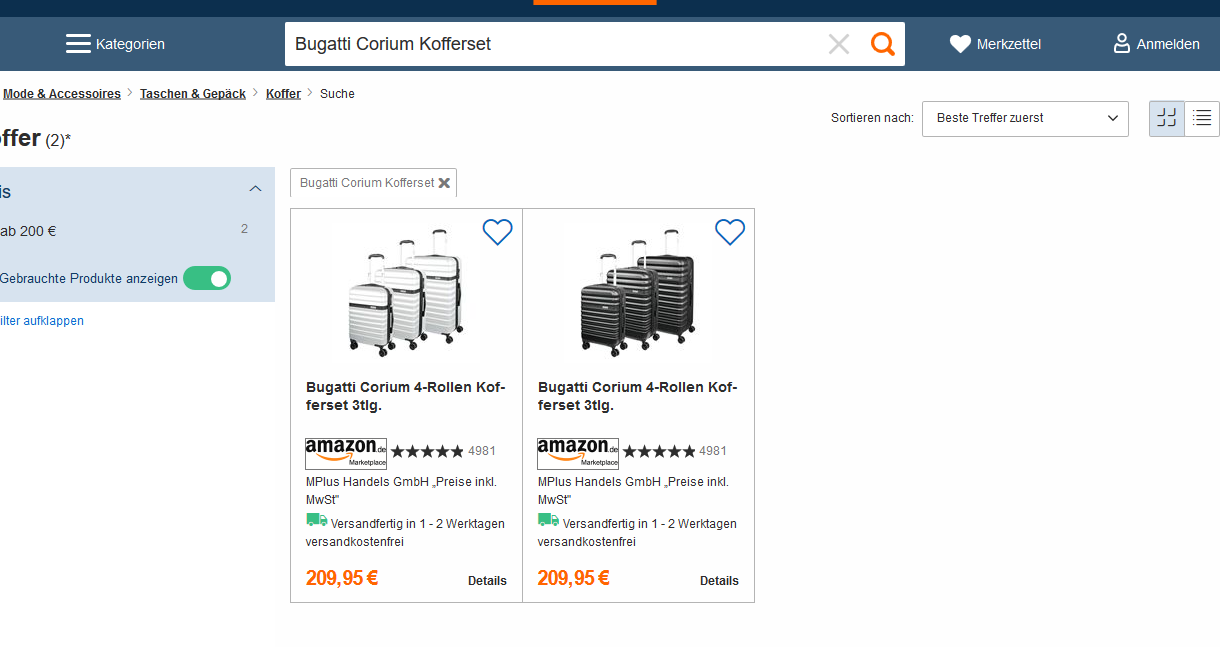Click the orange search magnifier icon
The width and height of the screenshot is (1220, 659).
882,44
